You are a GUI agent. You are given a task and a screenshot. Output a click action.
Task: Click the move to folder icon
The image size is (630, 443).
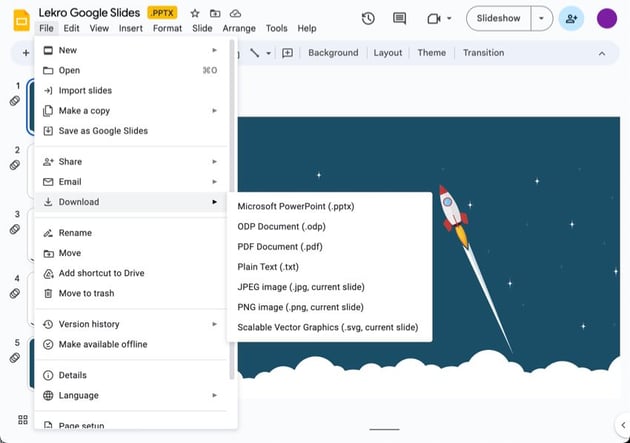click(215, 13)
